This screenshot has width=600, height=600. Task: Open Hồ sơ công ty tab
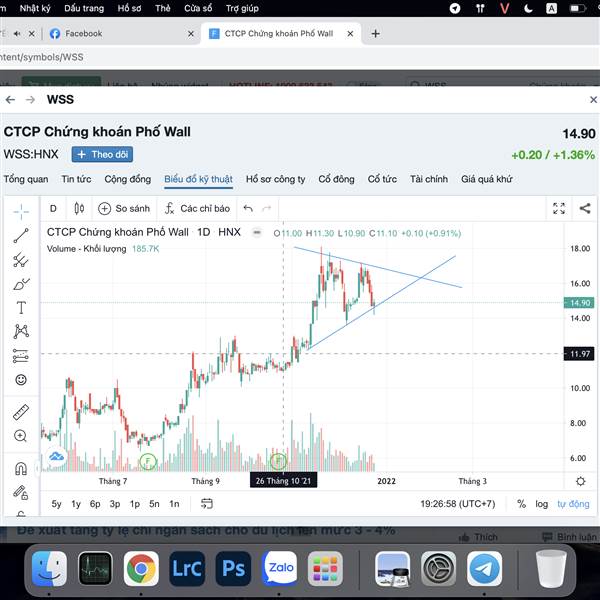pos(276,179)
